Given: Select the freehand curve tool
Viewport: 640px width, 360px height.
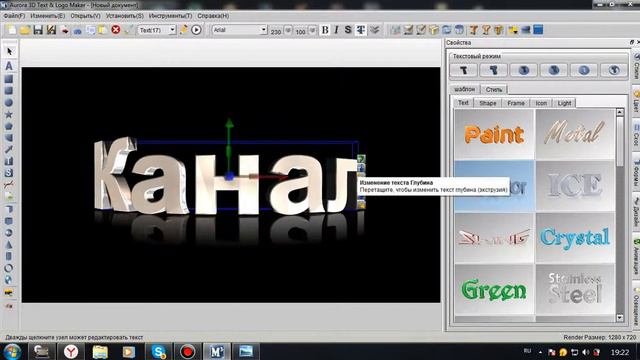Looking at the screenshot, I should (x=9, y=184).
